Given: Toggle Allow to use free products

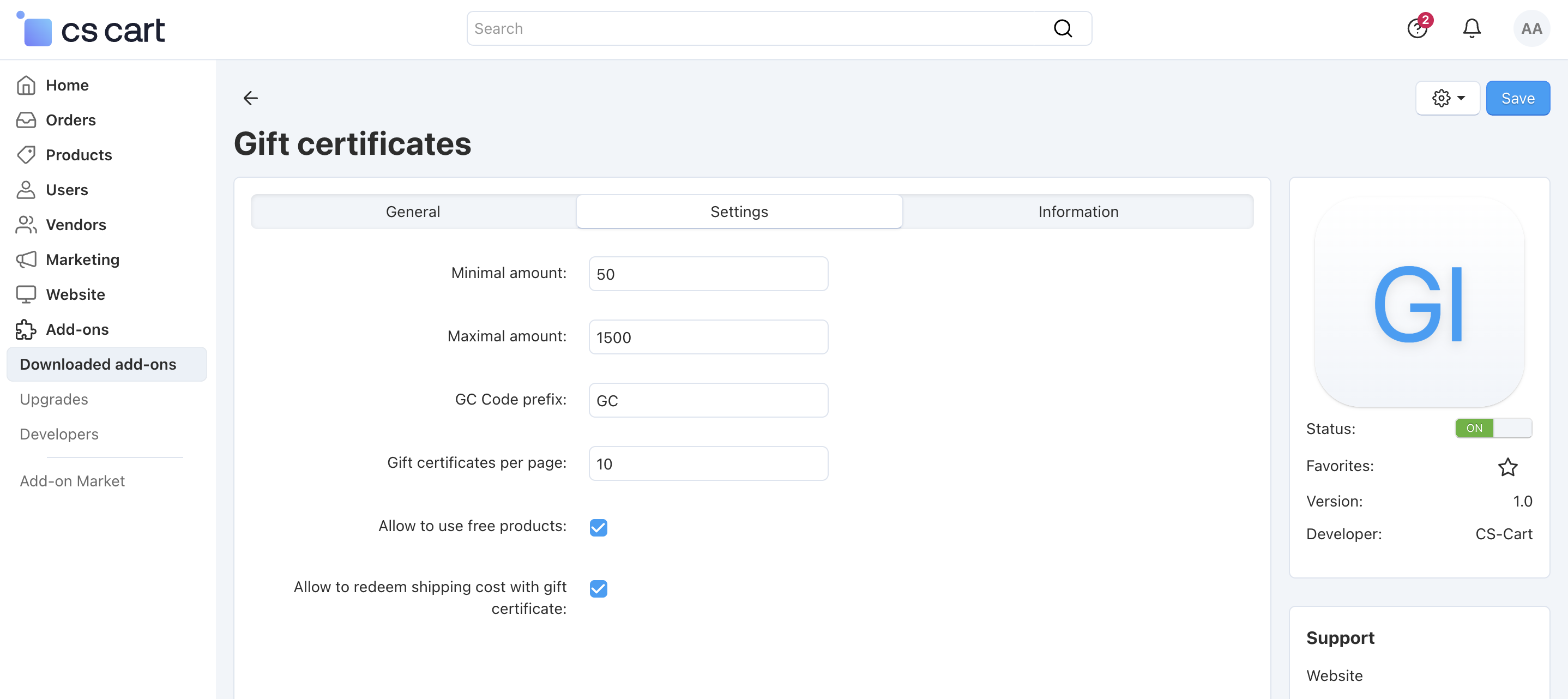Looking at the screenshot, I should tap(598, 527).
